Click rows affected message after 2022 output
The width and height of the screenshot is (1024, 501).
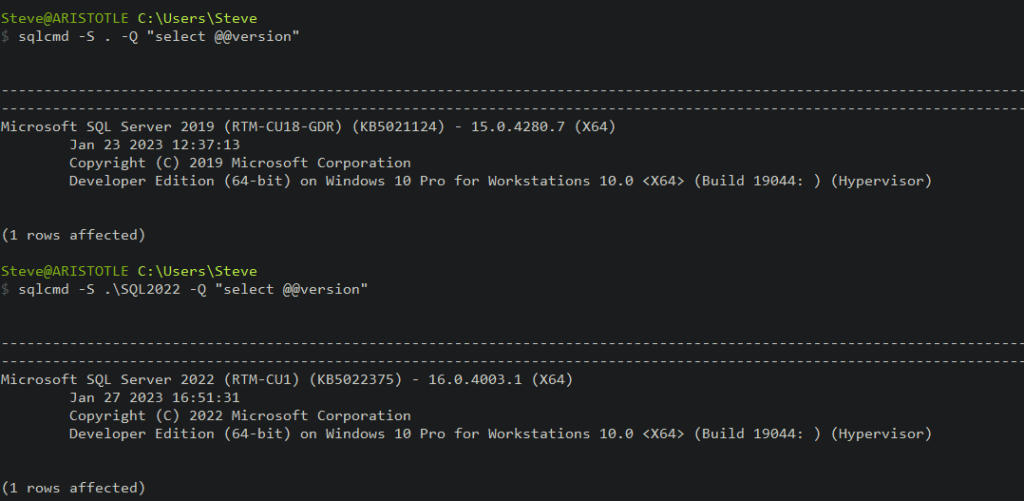(x=73, y=488)
